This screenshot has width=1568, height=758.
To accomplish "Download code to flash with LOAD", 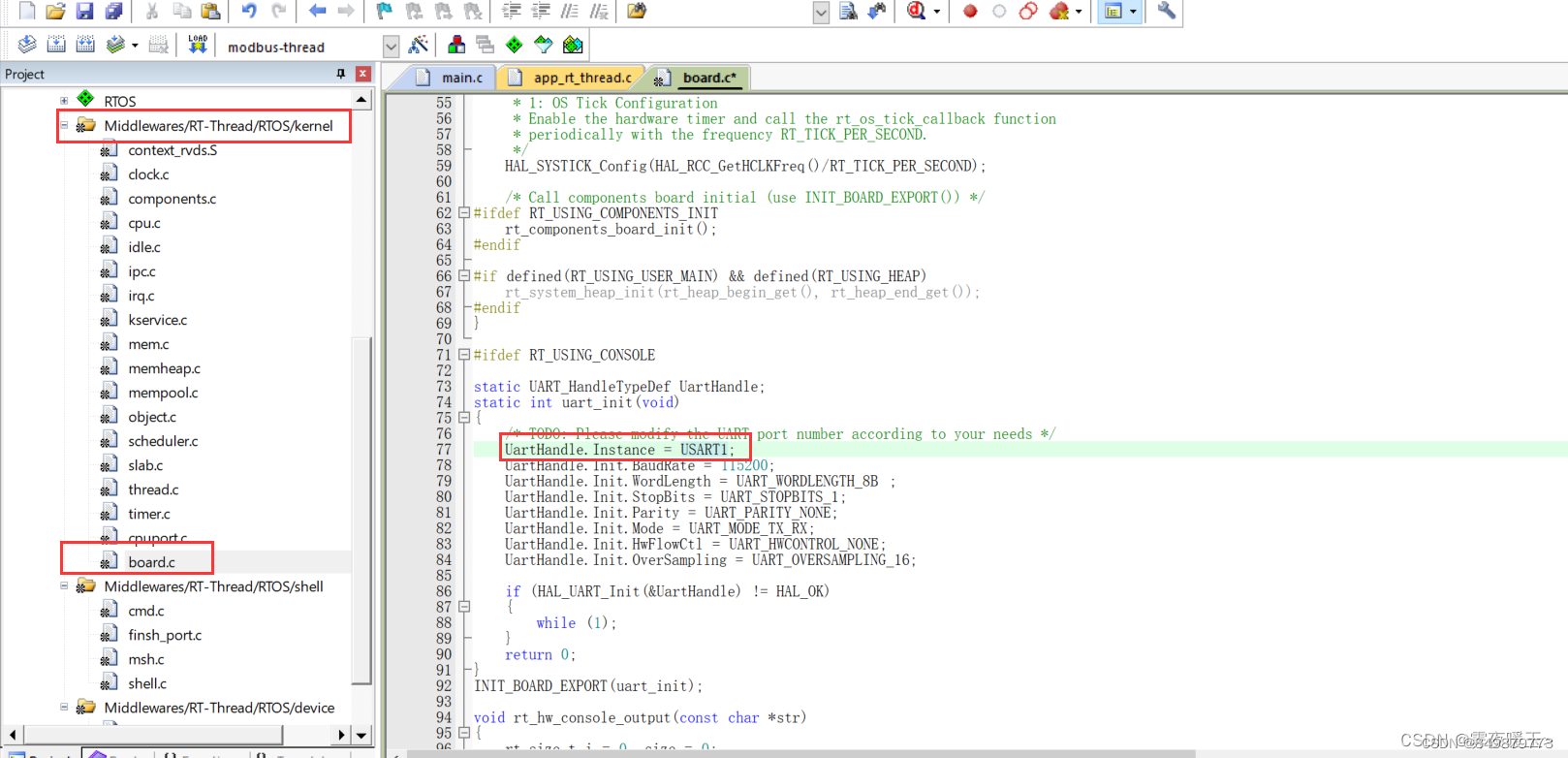I will [198, 45].
